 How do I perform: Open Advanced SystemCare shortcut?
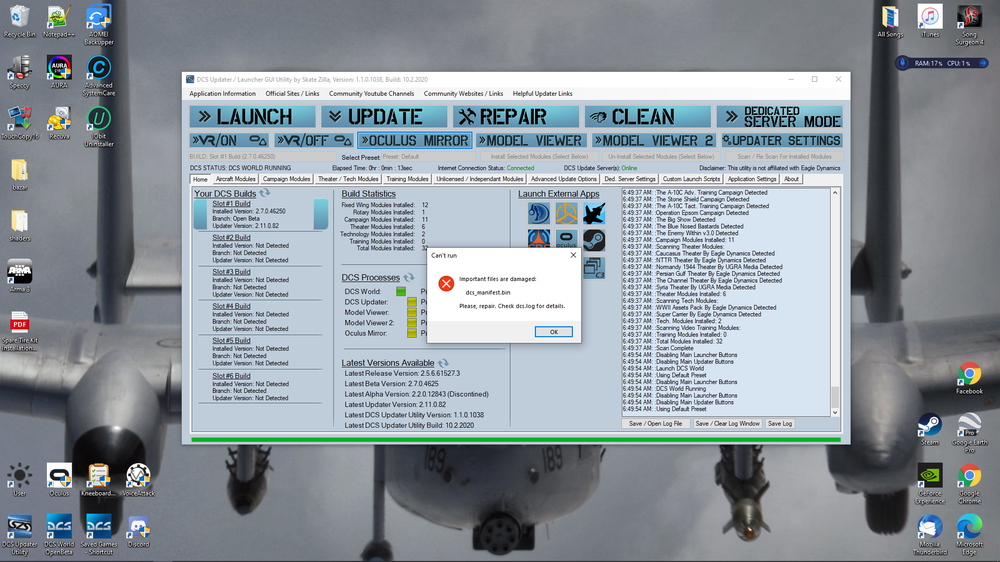[98, 76]
